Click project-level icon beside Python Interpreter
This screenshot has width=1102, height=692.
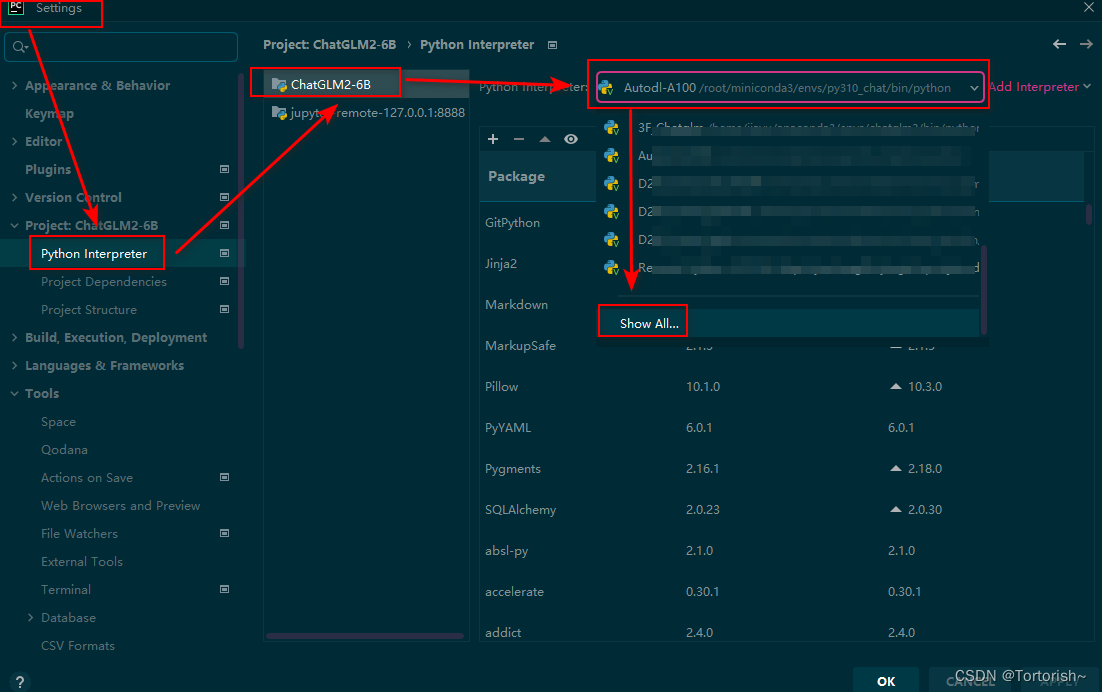[x=224, y=253]
